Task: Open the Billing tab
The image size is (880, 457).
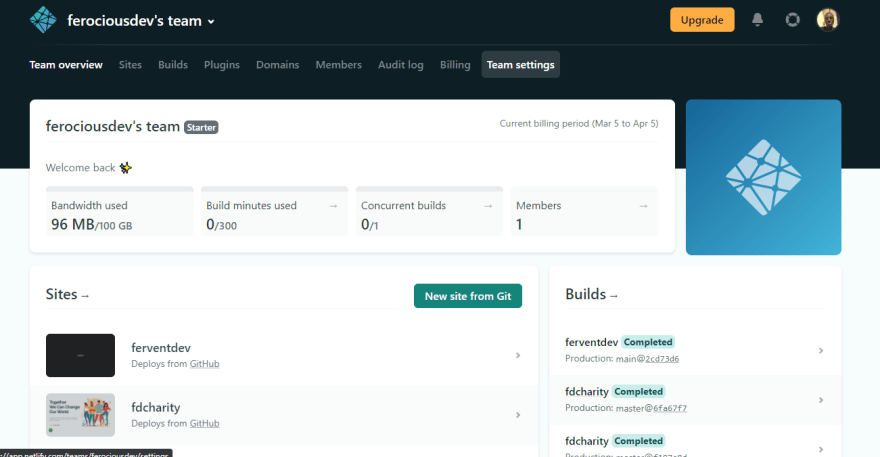Action: [455, 65]
